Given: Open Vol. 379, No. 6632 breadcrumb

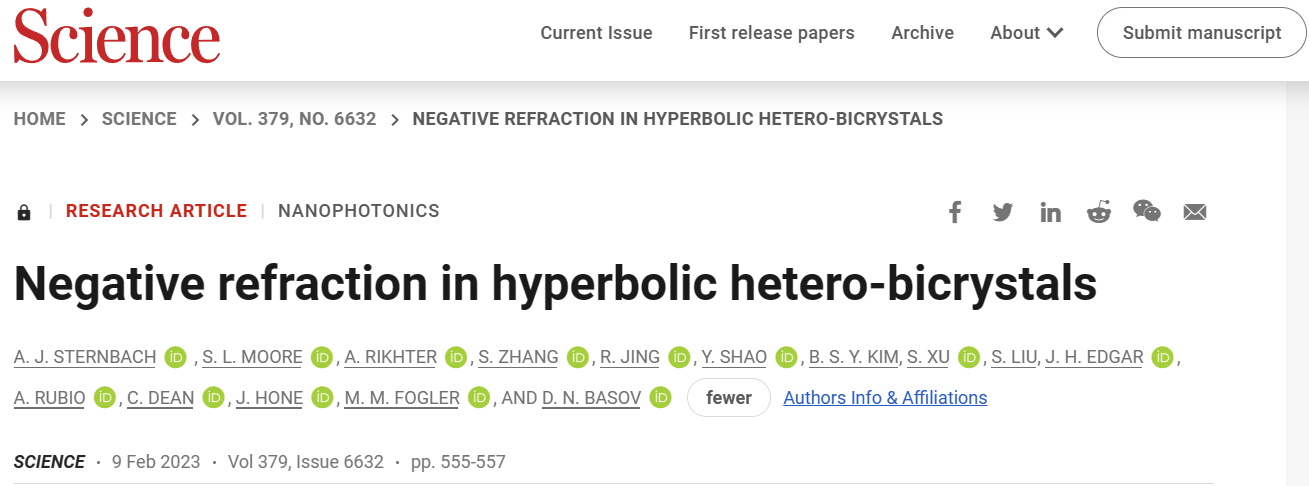Looking at the screenshot, I should point(294,119).
